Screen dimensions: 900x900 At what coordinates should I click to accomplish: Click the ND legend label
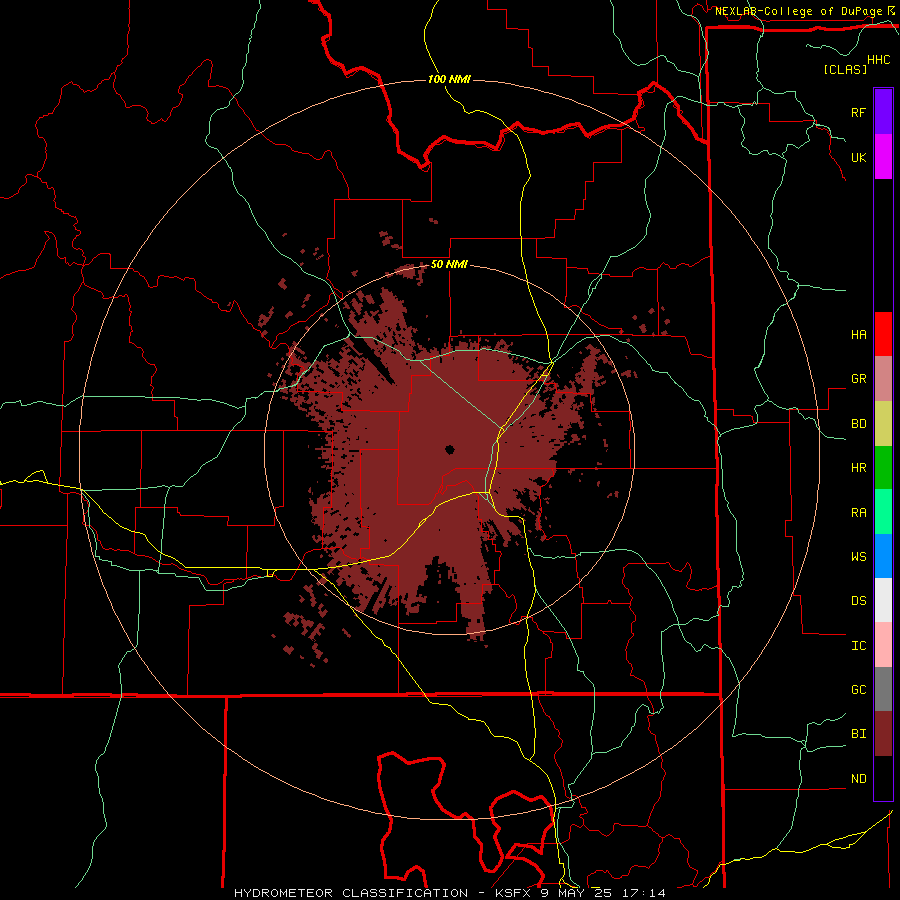pyautogui.click(x=858, y=779)
